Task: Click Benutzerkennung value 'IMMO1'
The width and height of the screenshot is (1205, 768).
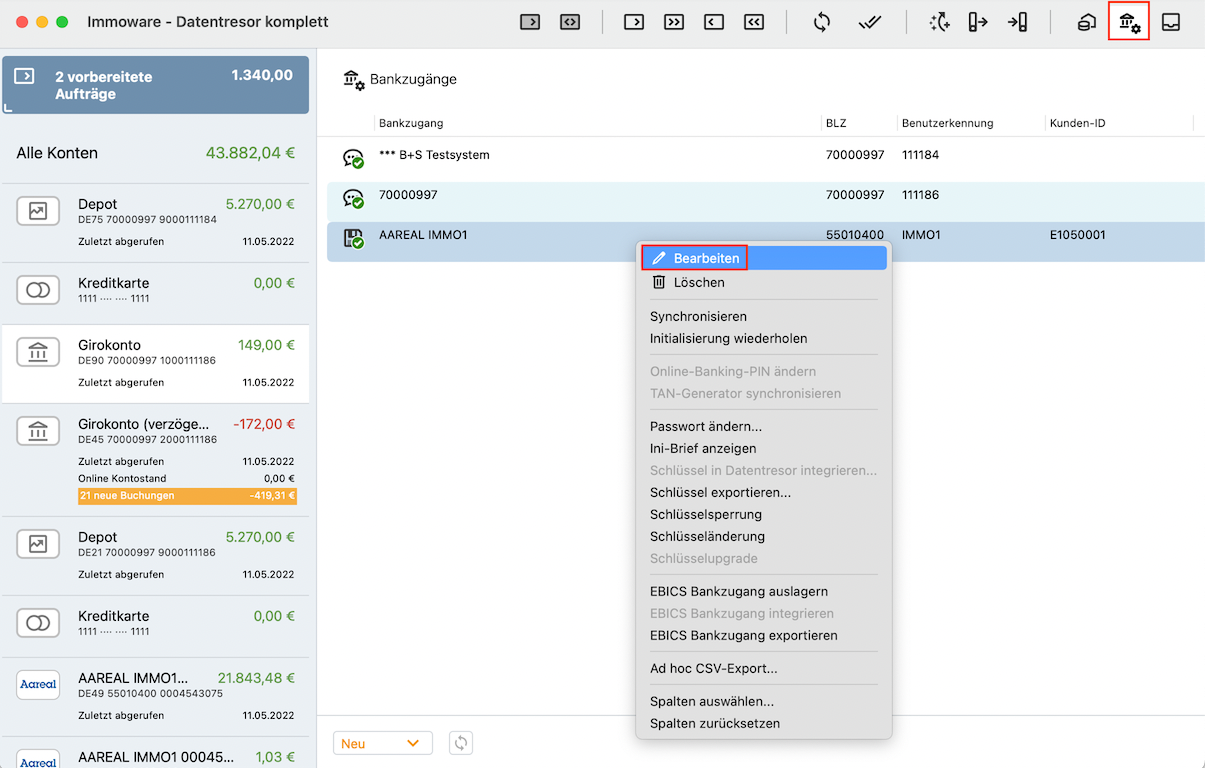Action: point(921,235)
